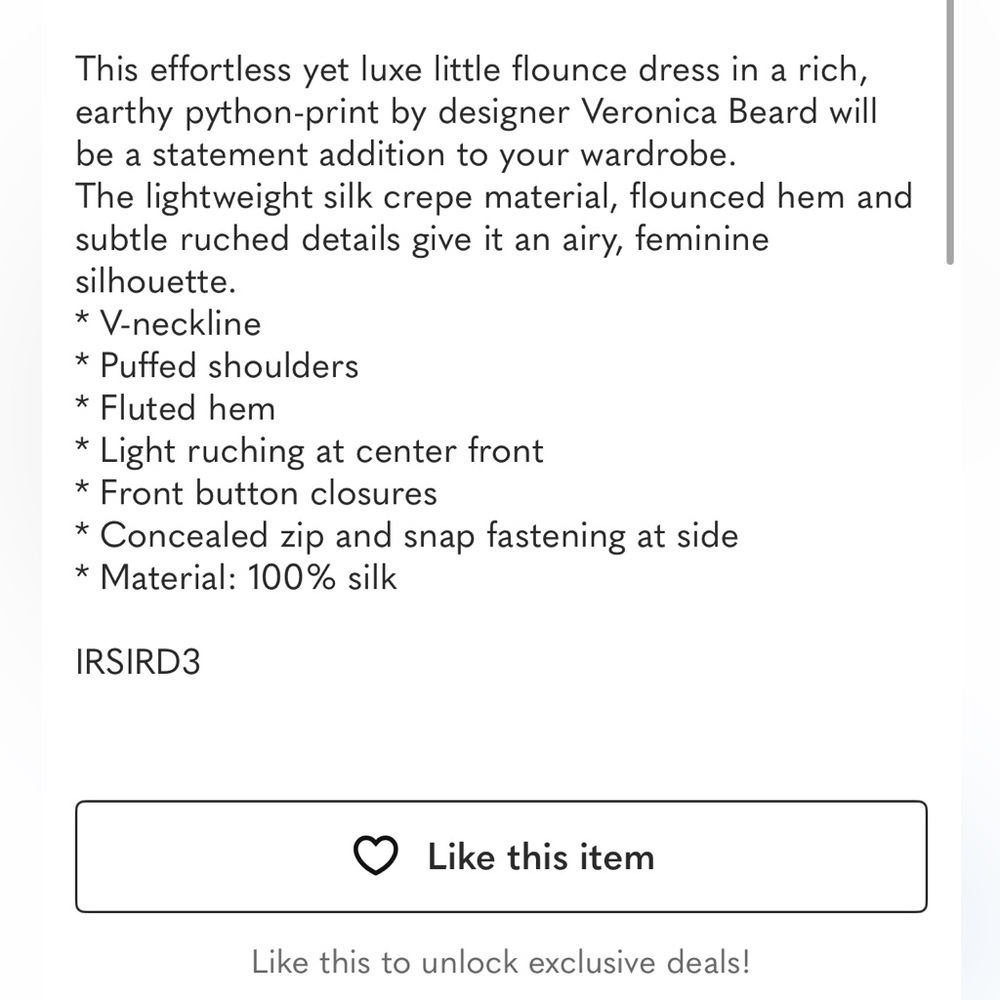1000x1000 pixels.
Task: Select the "Material: 100% silk" line
Action: [236, 578]
